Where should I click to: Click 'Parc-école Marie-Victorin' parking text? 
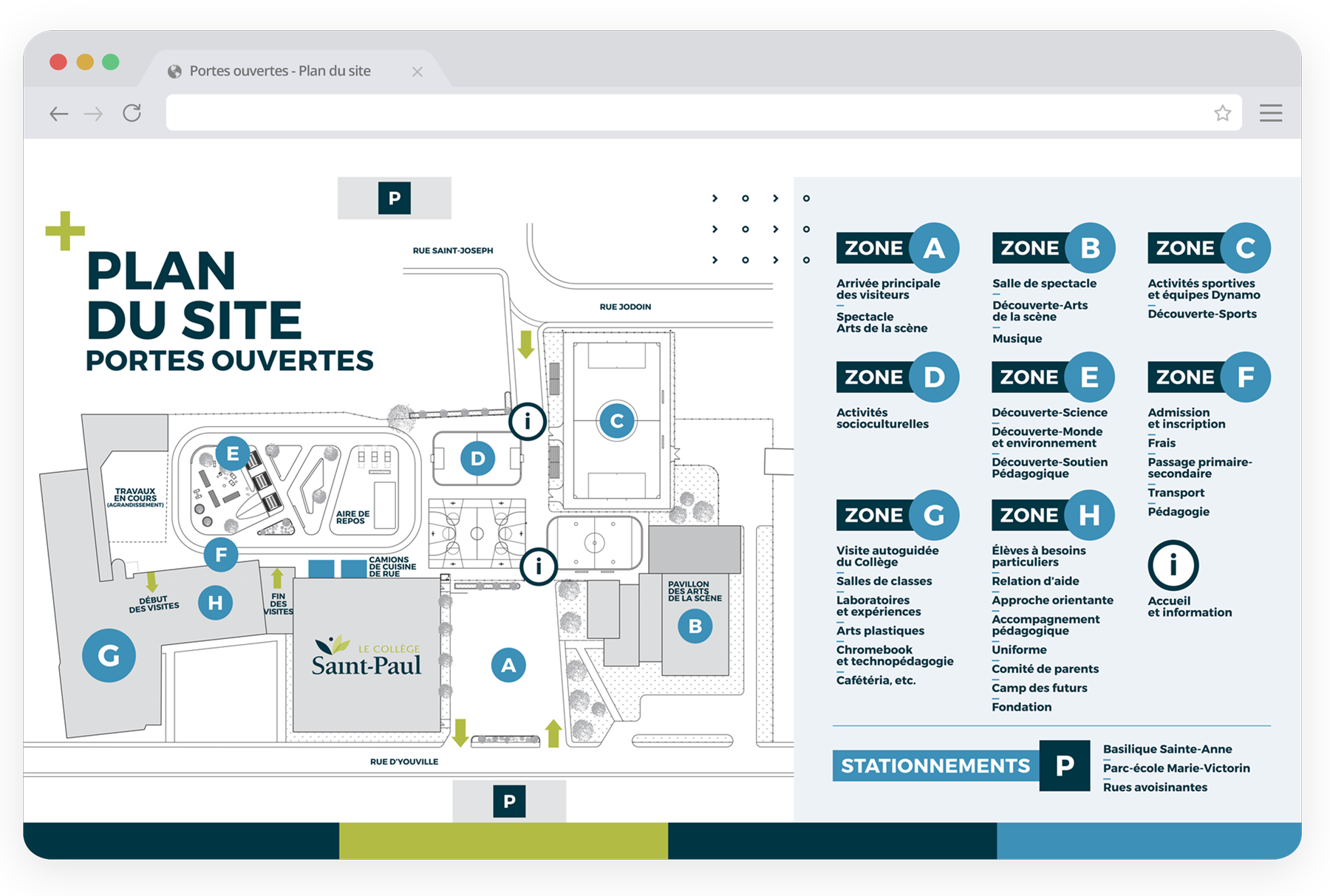click(1176, 768)
